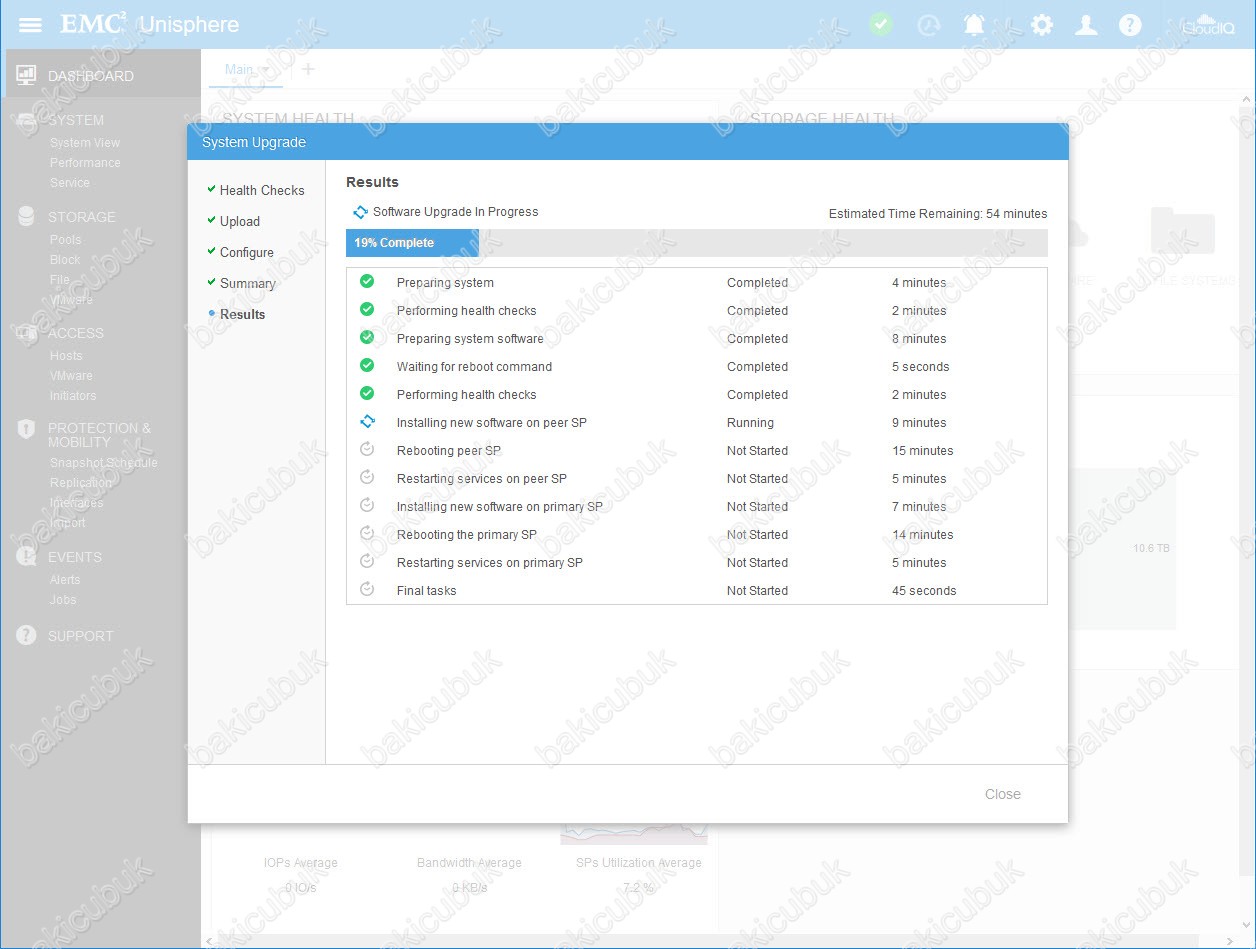Click the Dashboard icon in sidebar
The width and height of the screenshot is (1256, 949).
[26, 76]
